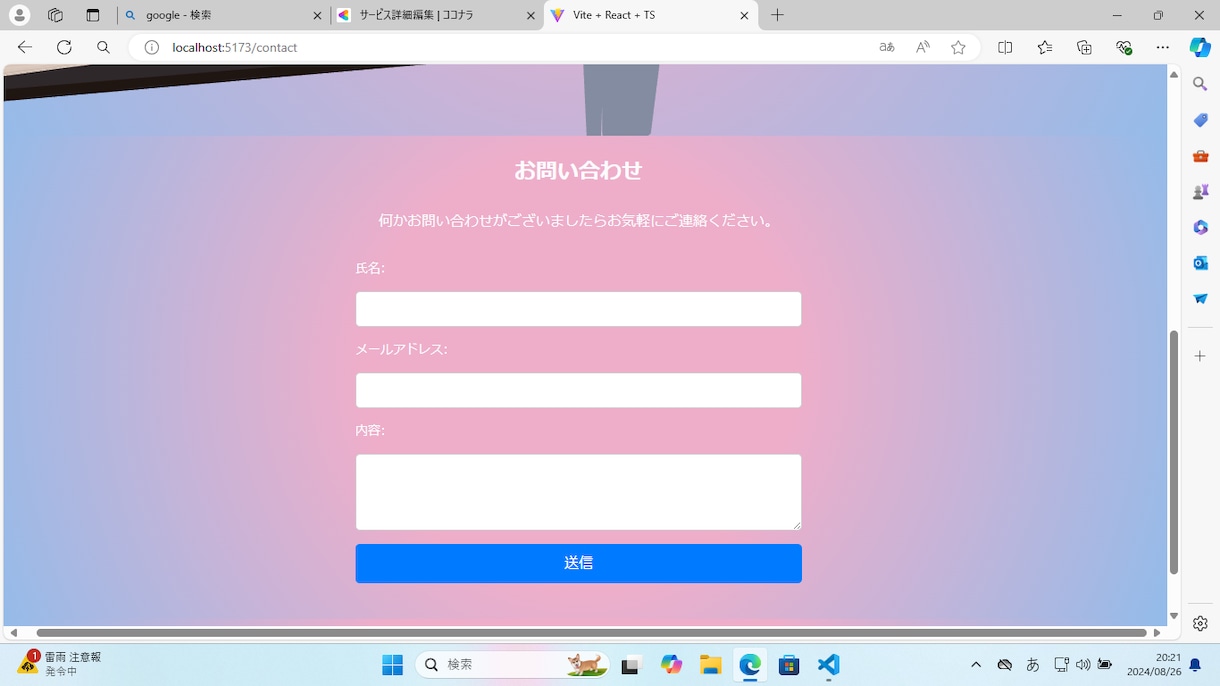Screen dimensions: 1220x686
Task: Launch Copilot from the taskbar
Action: [671, 665]
